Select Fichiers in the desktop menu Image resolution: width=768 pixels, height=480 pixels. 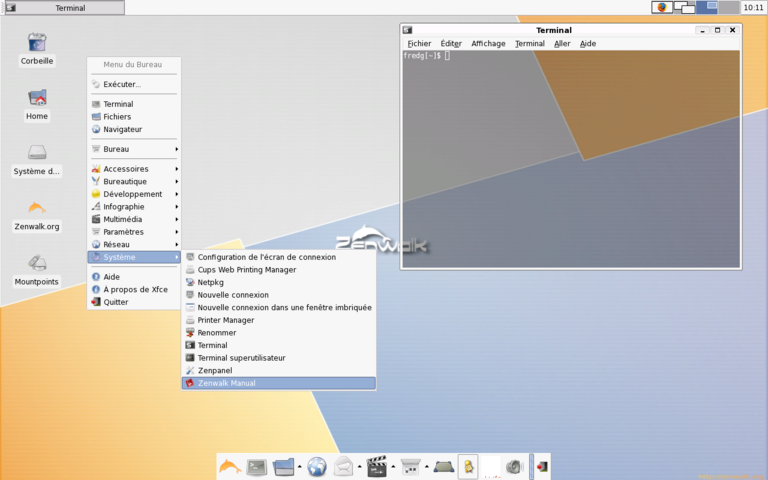134,117
